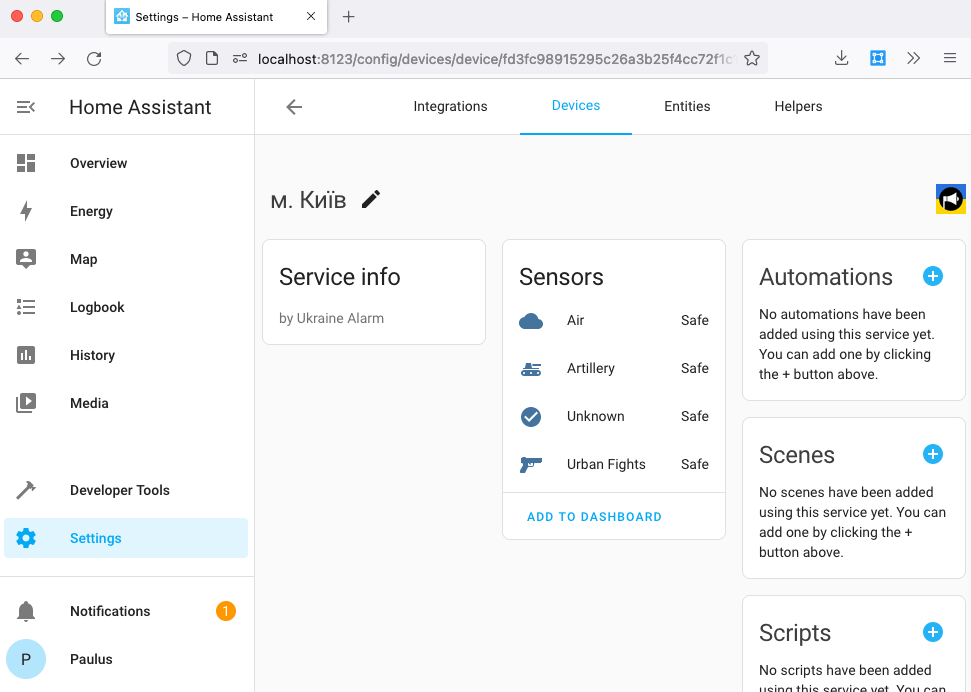
Task: Click the Ukraine Alarm megaphone logo
Action: coord(951,199)
